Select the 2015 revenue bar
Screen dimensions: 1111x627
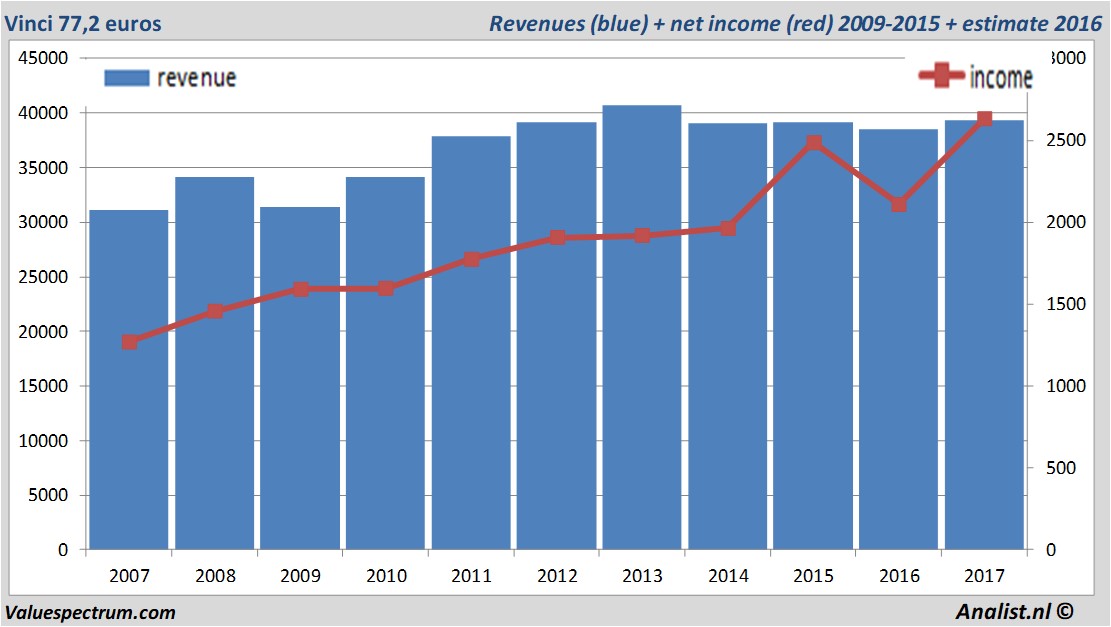pos(813,336)
